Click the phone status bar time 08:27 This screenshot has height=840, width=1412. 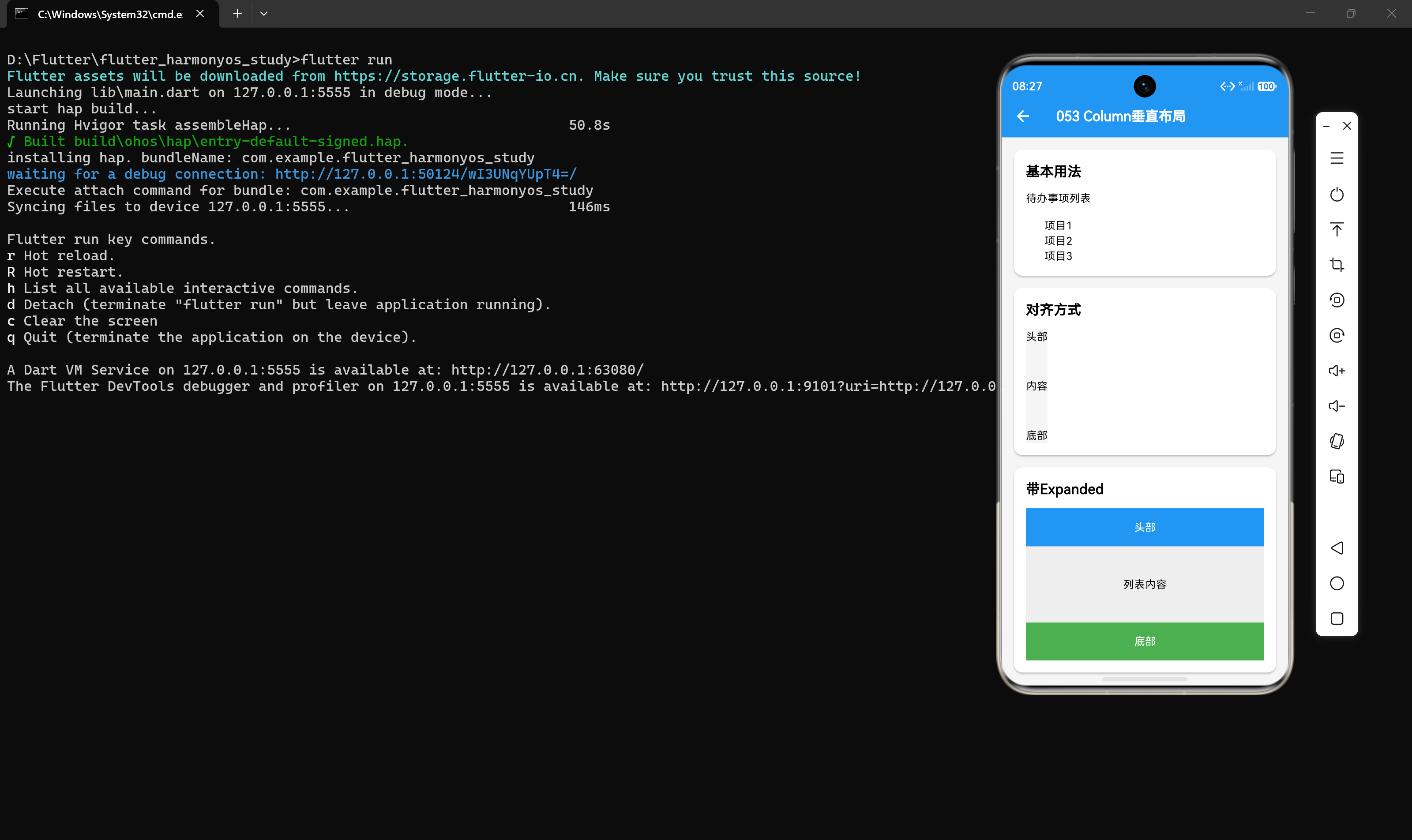[1027, 86]
